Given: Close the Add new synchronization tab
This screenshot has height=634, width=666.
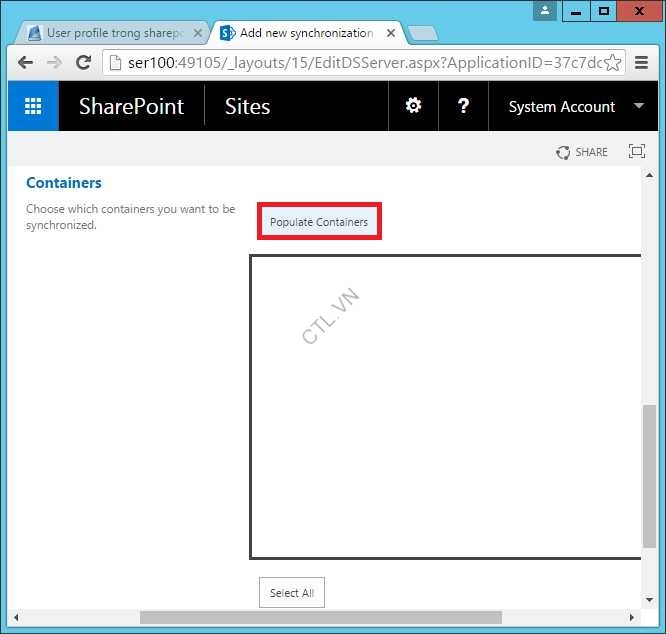Looking at the screenshot, I should [390, 33].
